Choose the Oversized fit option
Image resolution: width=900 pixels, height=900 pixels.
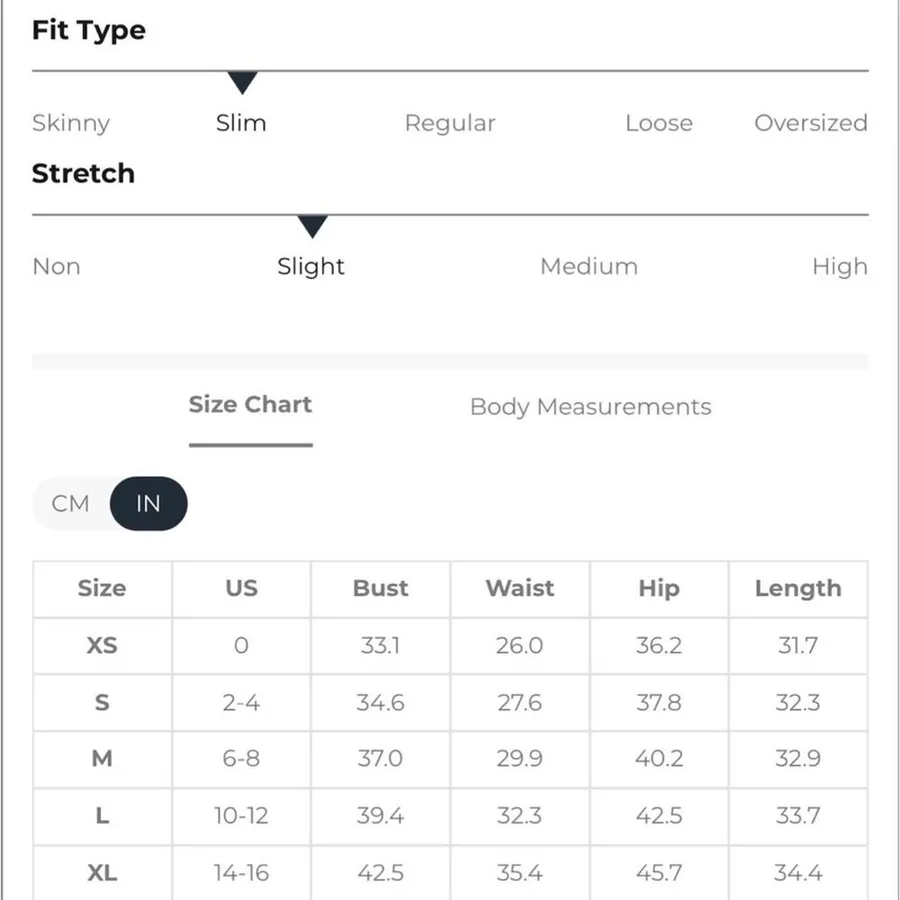point(810,123)
